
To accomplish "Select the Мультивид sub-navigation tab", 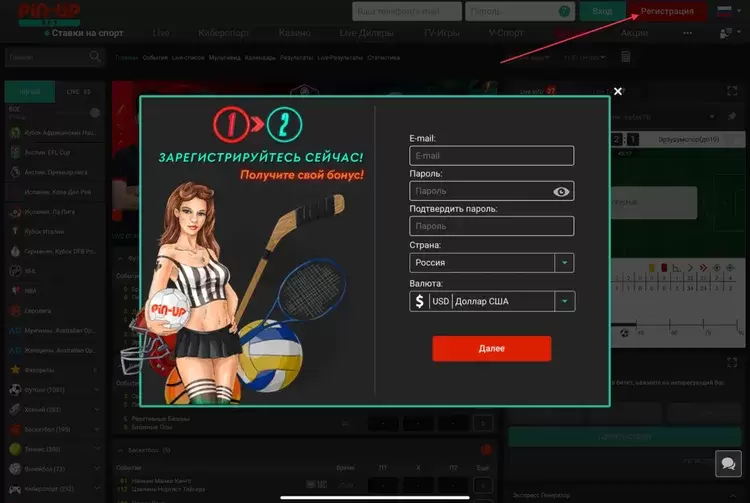I will point(224,58).
